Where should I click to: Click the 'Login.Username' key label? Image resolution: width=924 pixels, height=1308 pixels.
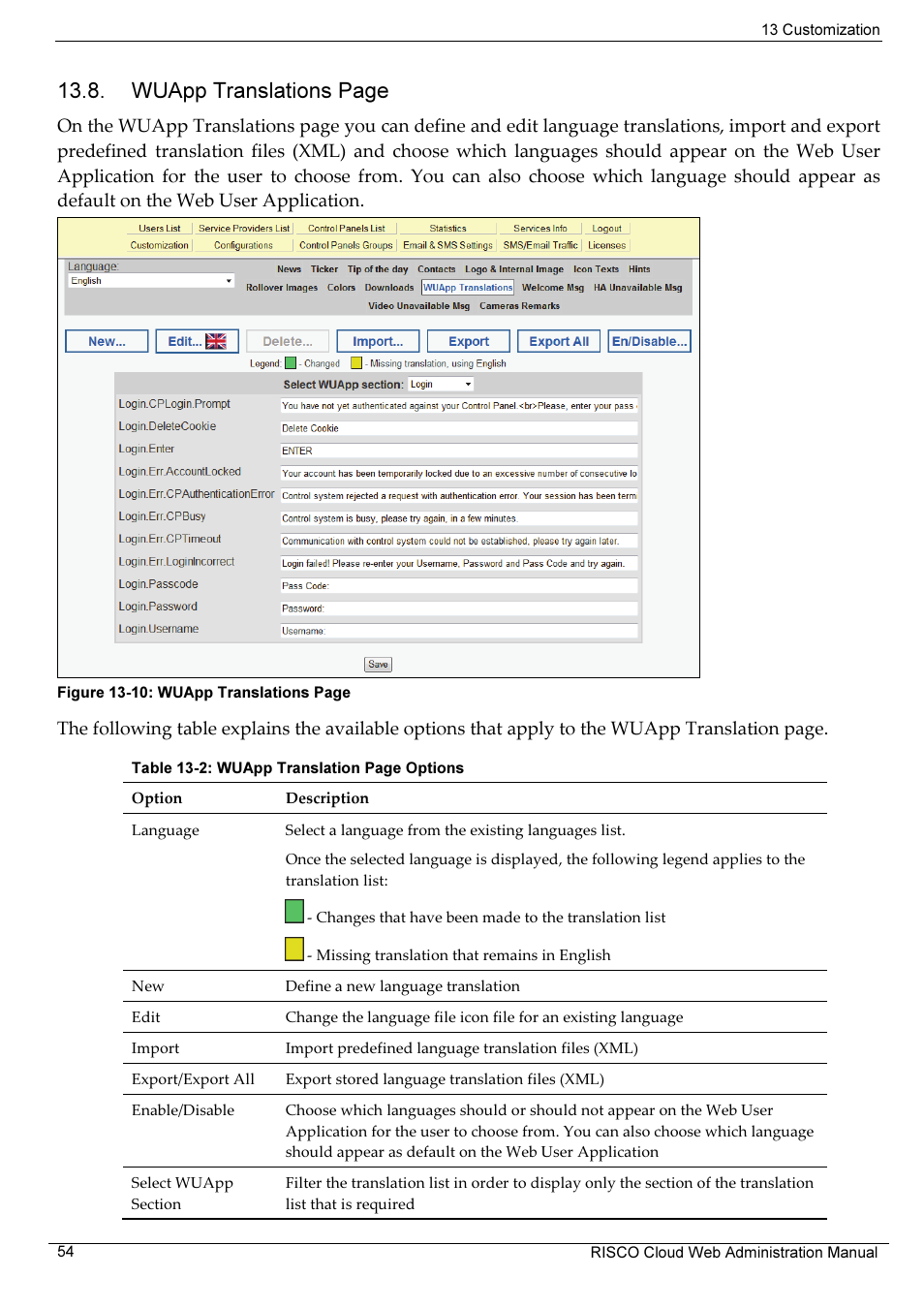pyautogui.click(x=158, y=629)
